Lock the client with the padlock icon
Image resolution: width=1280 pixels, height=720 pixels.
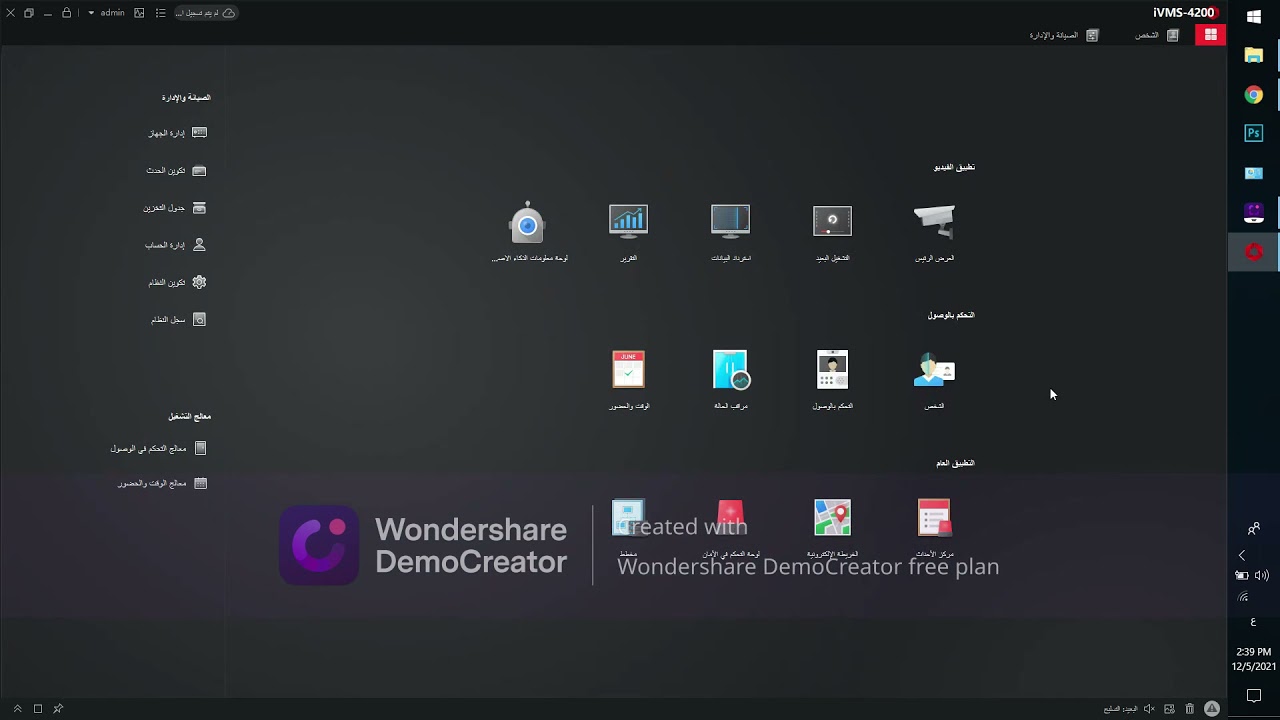pyautogui.click(x=67, y=13)
